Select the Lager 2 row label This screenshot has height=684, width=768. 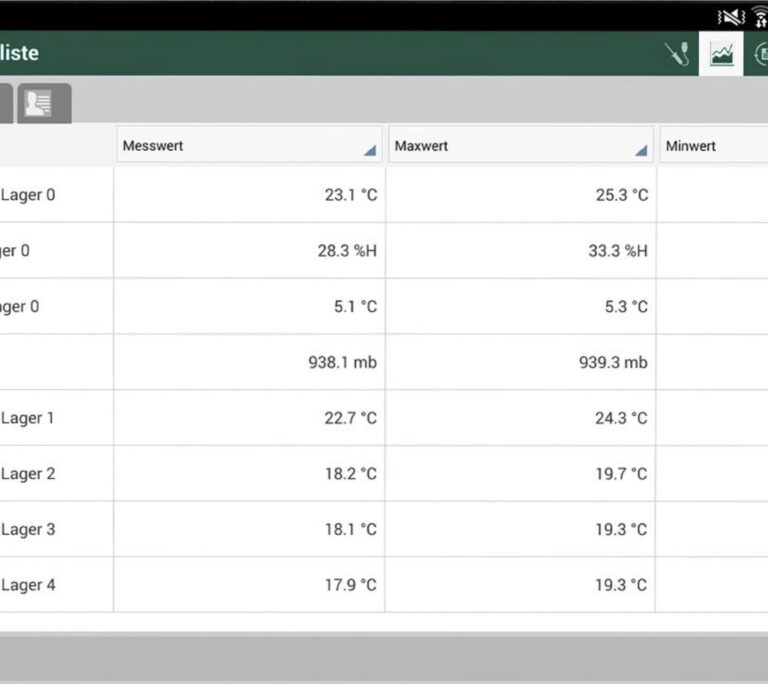coord(28,474)
